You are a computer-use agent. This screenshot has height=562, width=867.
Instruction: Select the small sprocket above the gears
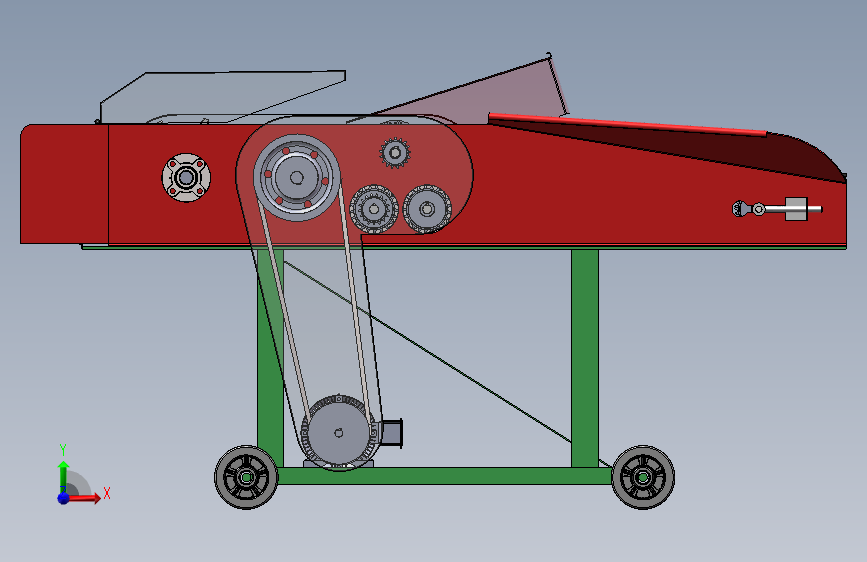pyautogui.click(x=395, y=153)
